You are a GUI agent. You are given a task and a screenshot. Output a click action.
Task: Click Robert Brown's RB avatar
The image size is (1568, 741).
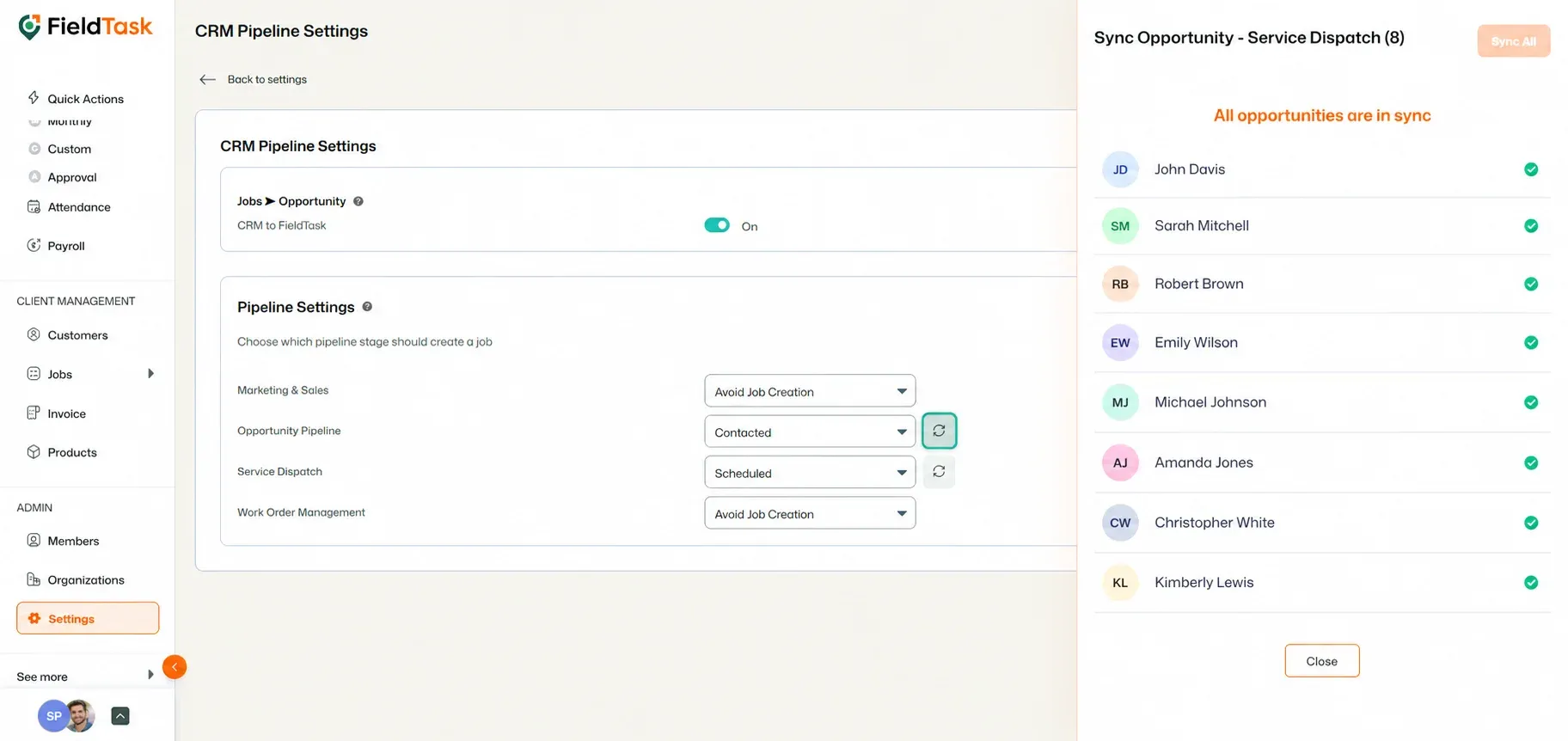click(1120, 284)
